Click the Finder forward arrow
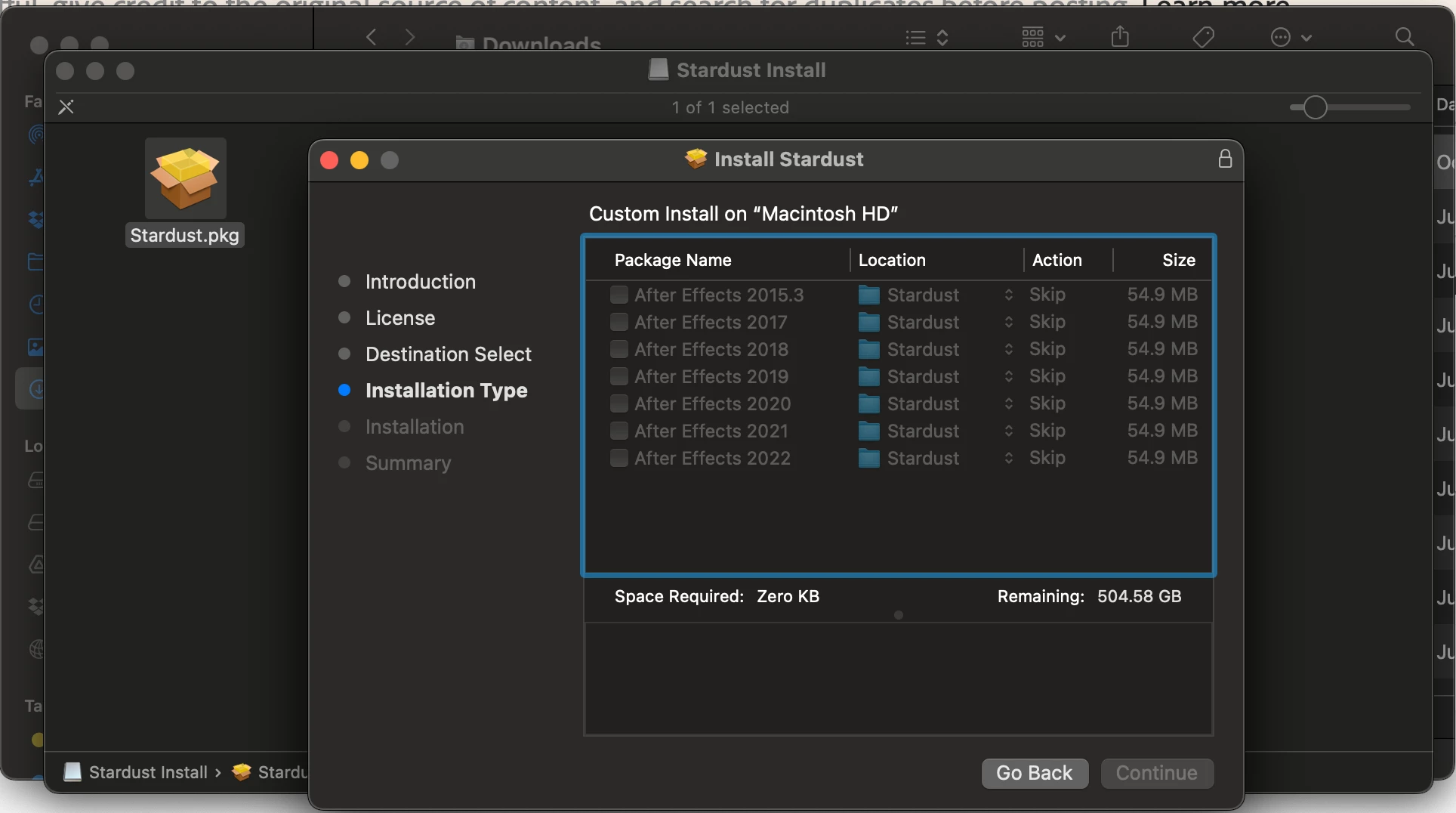Screen dimensions: 1456x813 pos(410,36)
